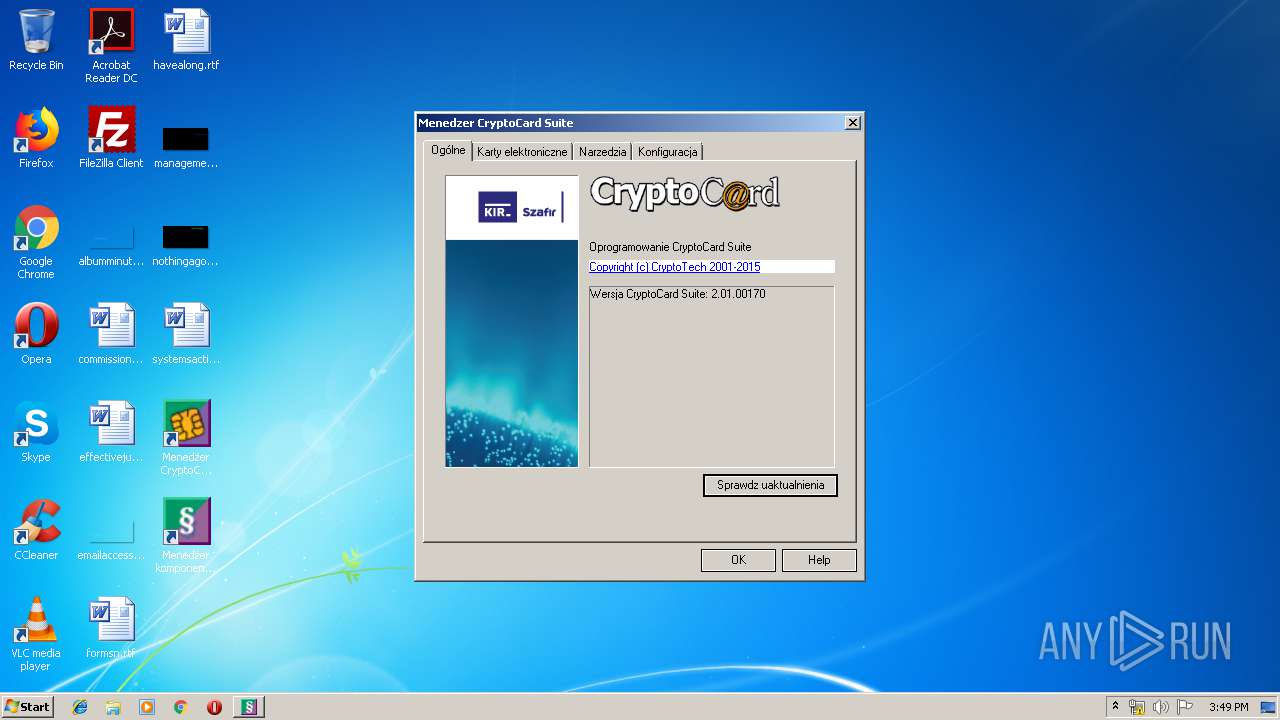The image size is (1280, 720).
Task: Open Help in CryptoCard dialog
Action: pos(819,560)
